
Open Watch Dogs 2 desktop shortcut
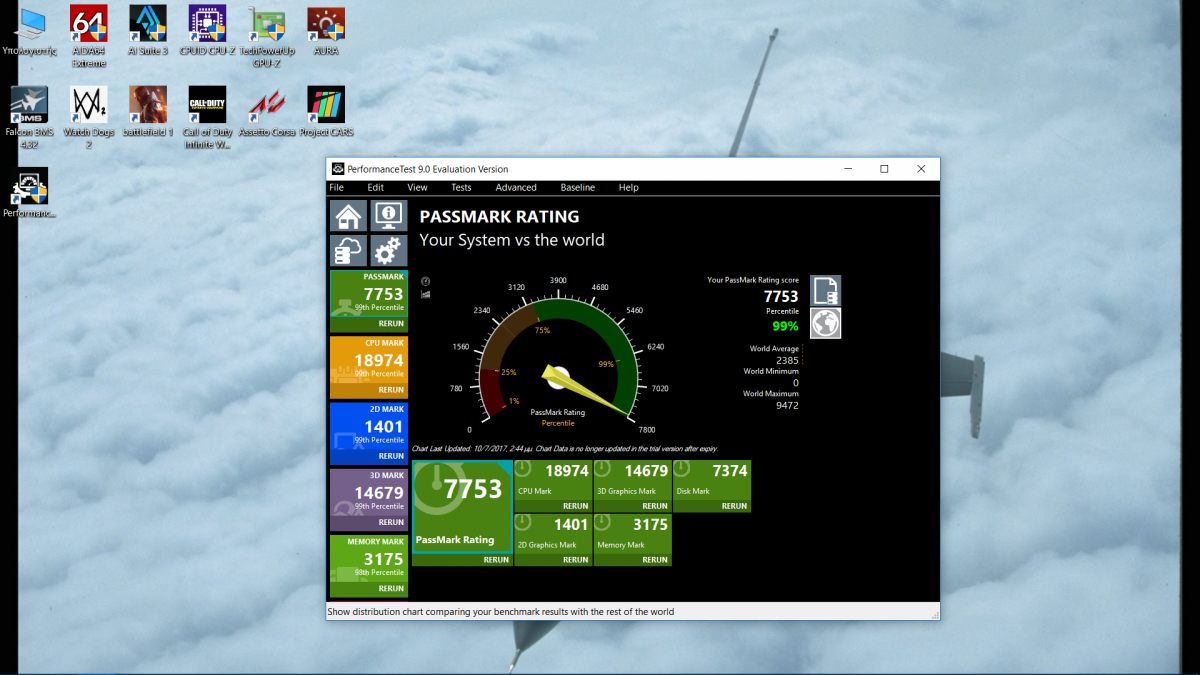click(89, 118)
